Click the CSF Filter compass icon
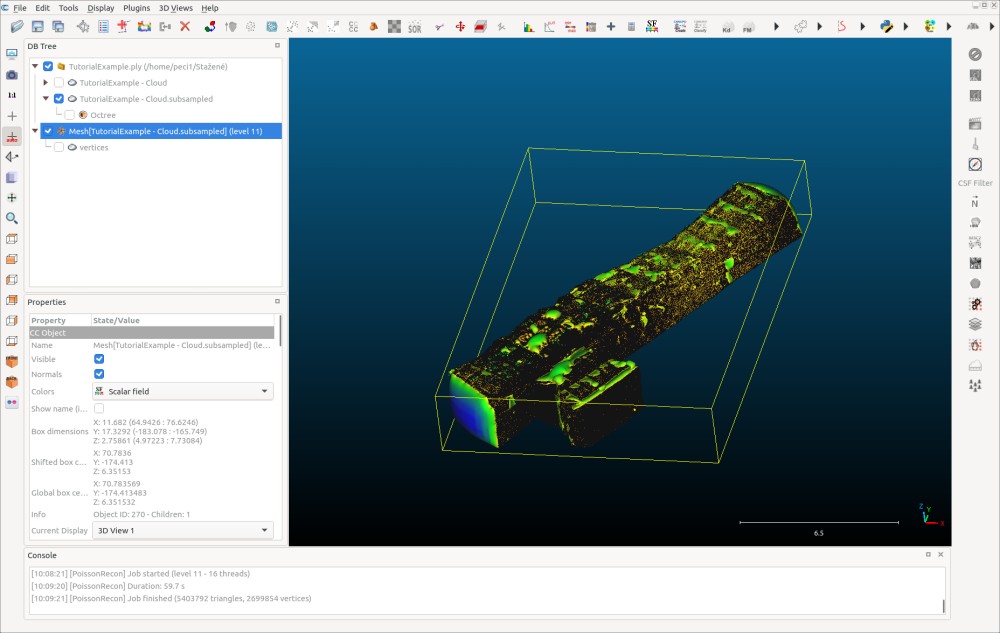This screenshot has width=1000, height=633. [x=975, y=164]
